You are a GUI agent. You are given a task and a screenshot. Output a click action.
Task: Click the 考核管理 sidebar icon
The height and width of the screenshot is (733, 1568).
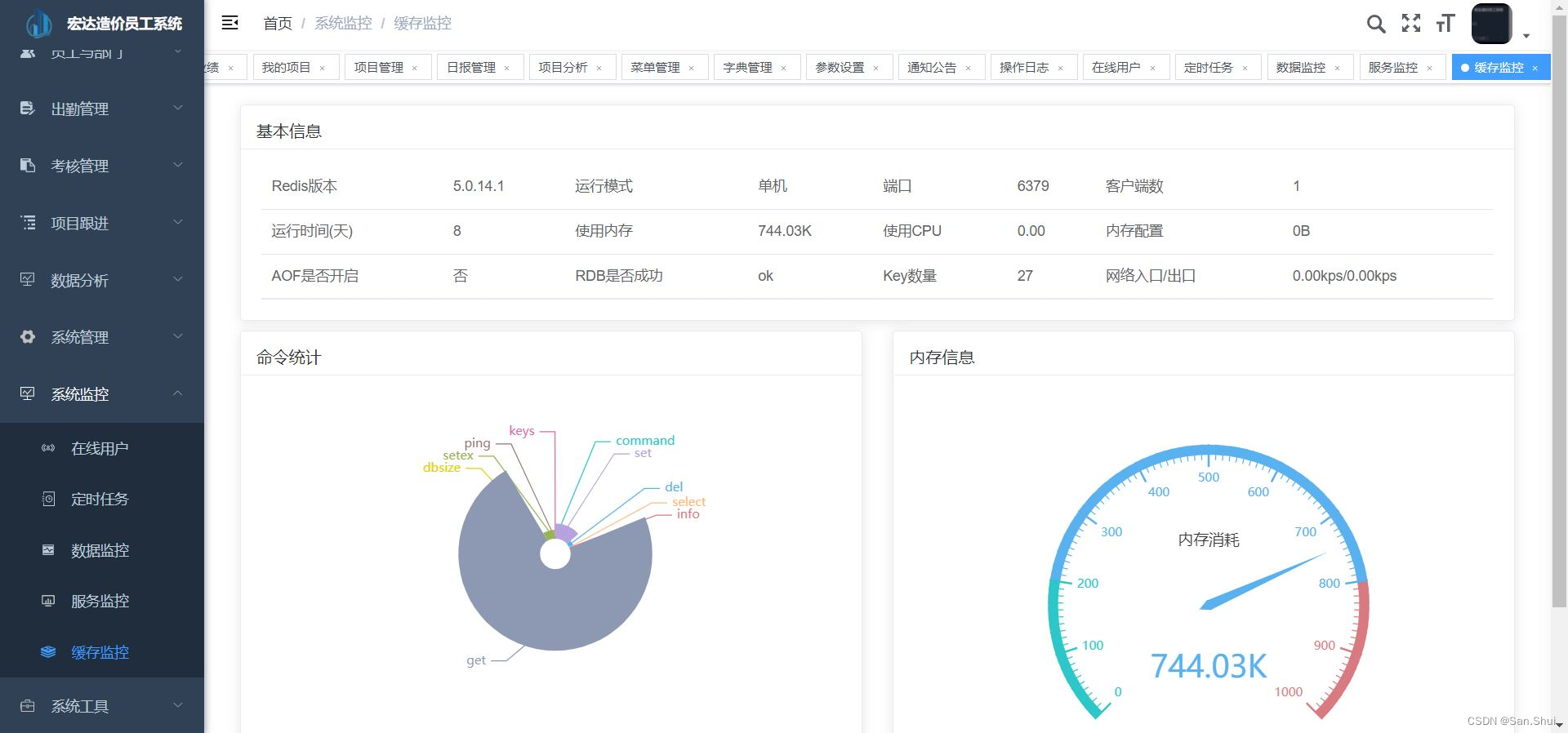(x=28, y=165)
